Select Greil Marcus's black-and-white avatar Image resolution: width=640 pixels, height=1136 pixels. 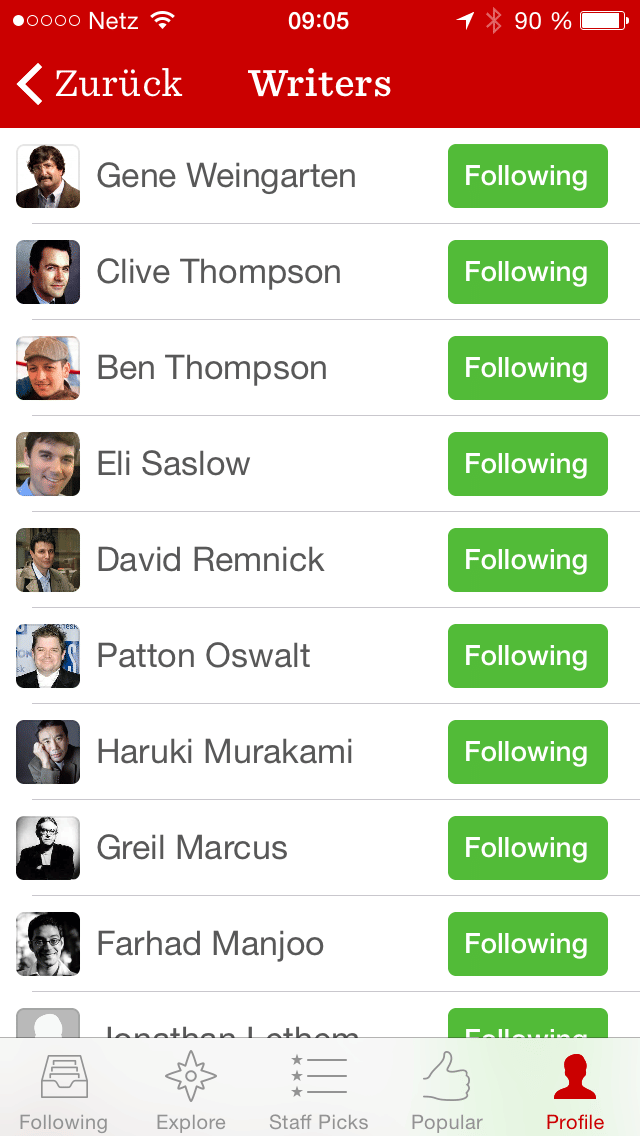pyautogui.click(x=48, y=848)
